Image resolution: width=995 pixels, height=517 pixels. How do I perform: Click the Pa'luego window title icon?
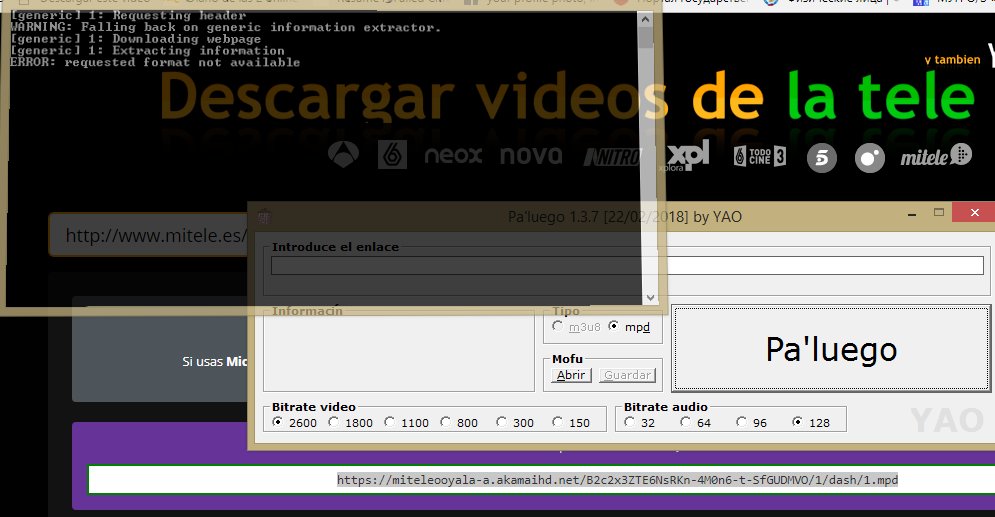tap(264, 217)
